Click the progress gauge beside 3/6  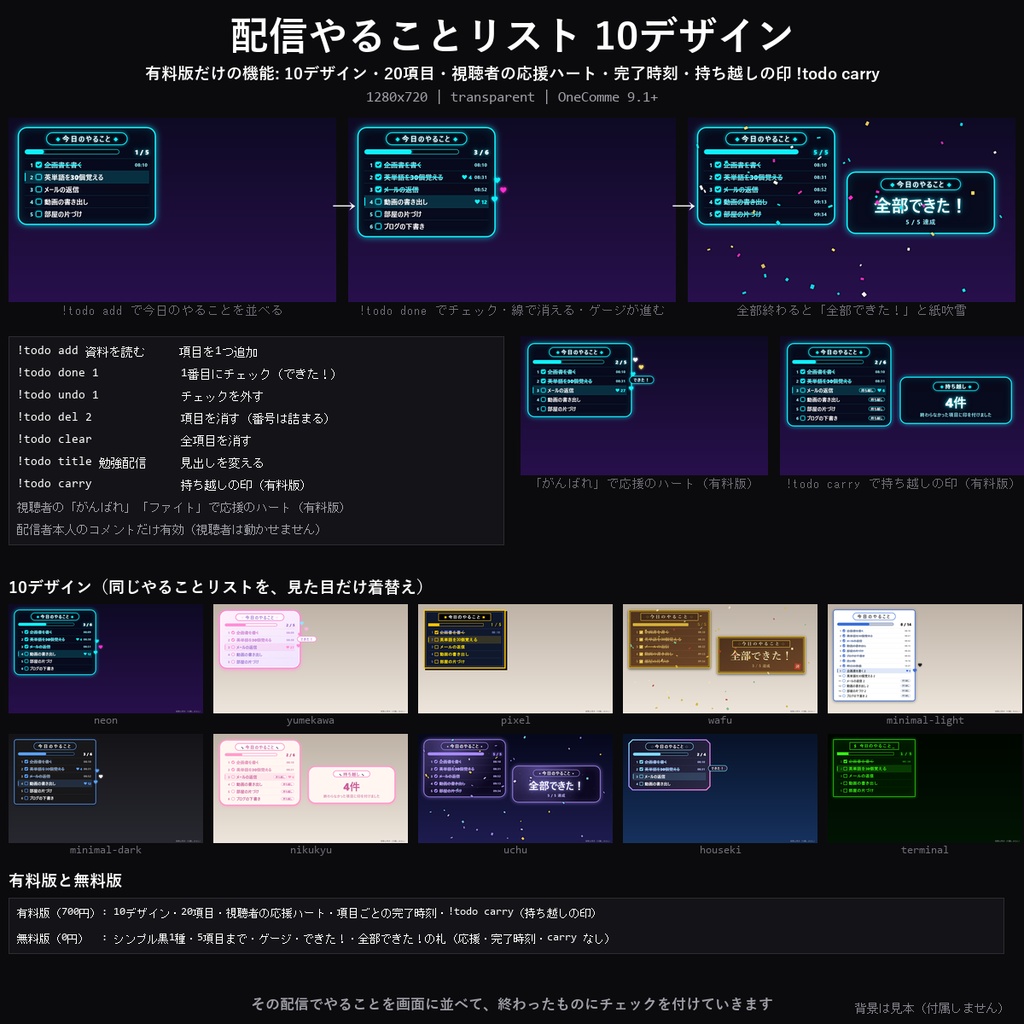(x=412, y=152)
